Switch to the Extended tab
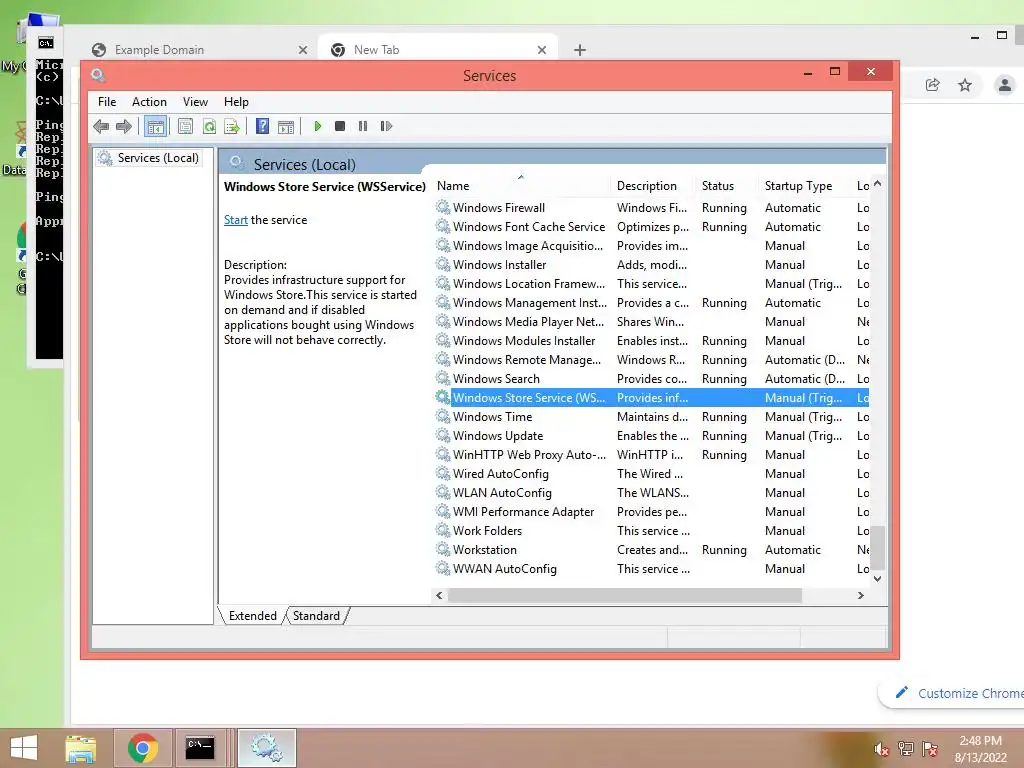The image size is (1024, 768). [x=253, y=616]
